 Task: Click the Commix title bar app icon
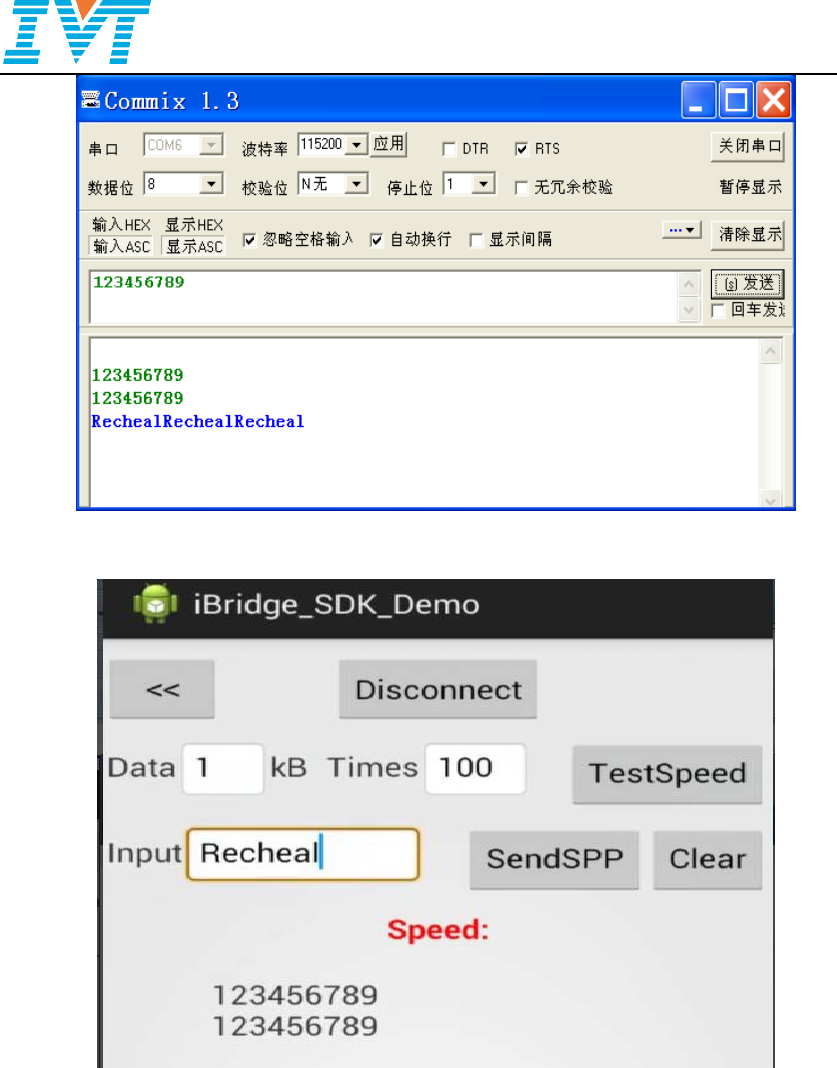[x=91, y=100]
